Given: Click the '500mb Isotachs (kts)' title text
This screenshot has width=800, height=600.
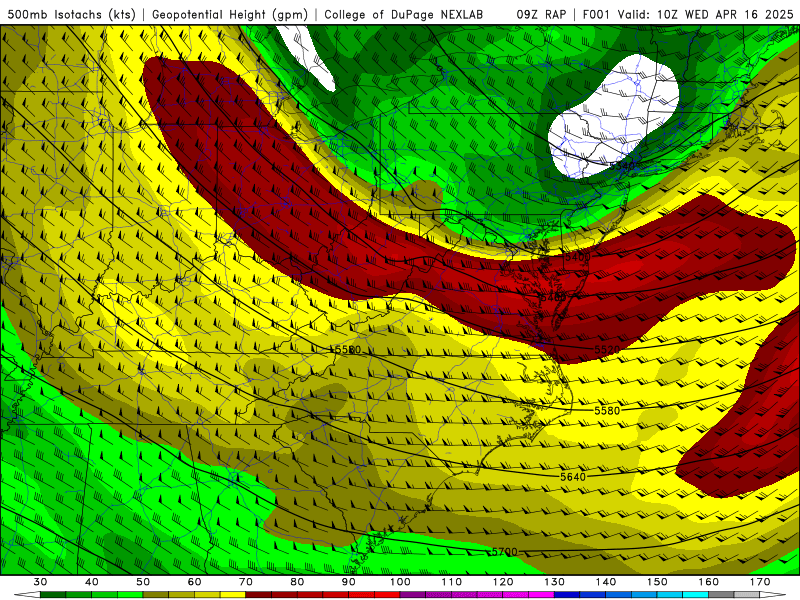Looking at the screenshot, I should pos(71,14).
